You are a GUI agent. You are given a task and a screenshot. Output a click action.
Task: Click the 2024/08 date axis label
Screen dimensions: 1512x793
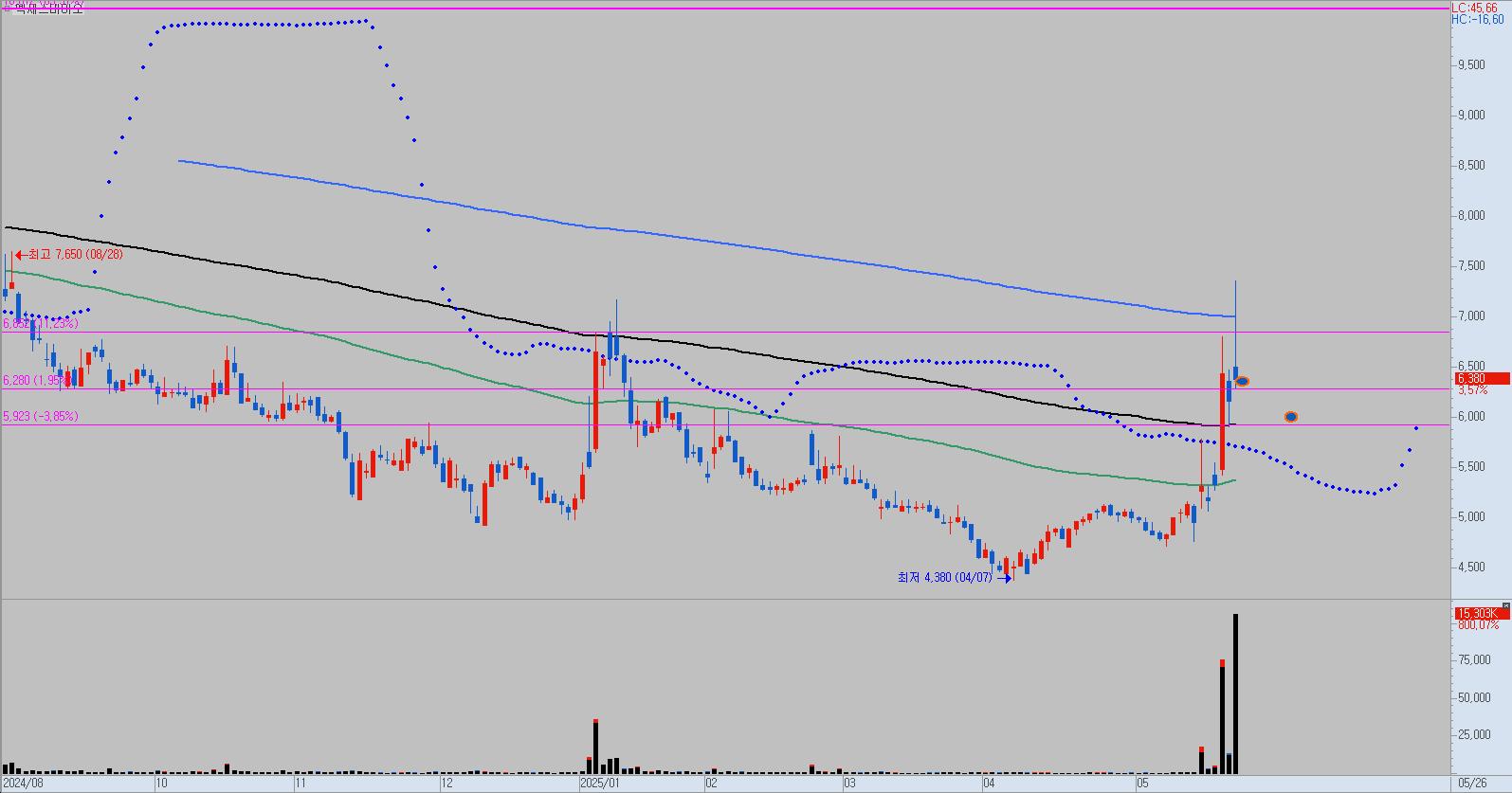[x=24, y=784]
